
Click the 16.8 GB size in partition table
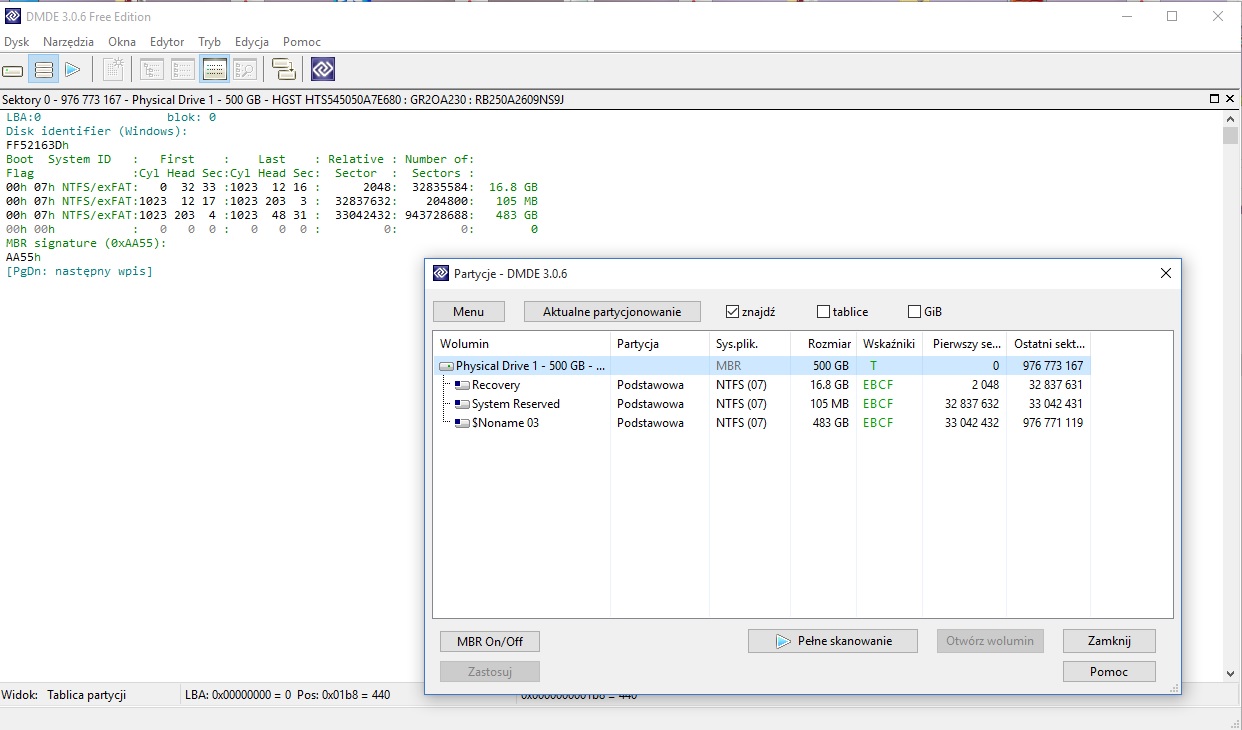(x=513, y=187)
